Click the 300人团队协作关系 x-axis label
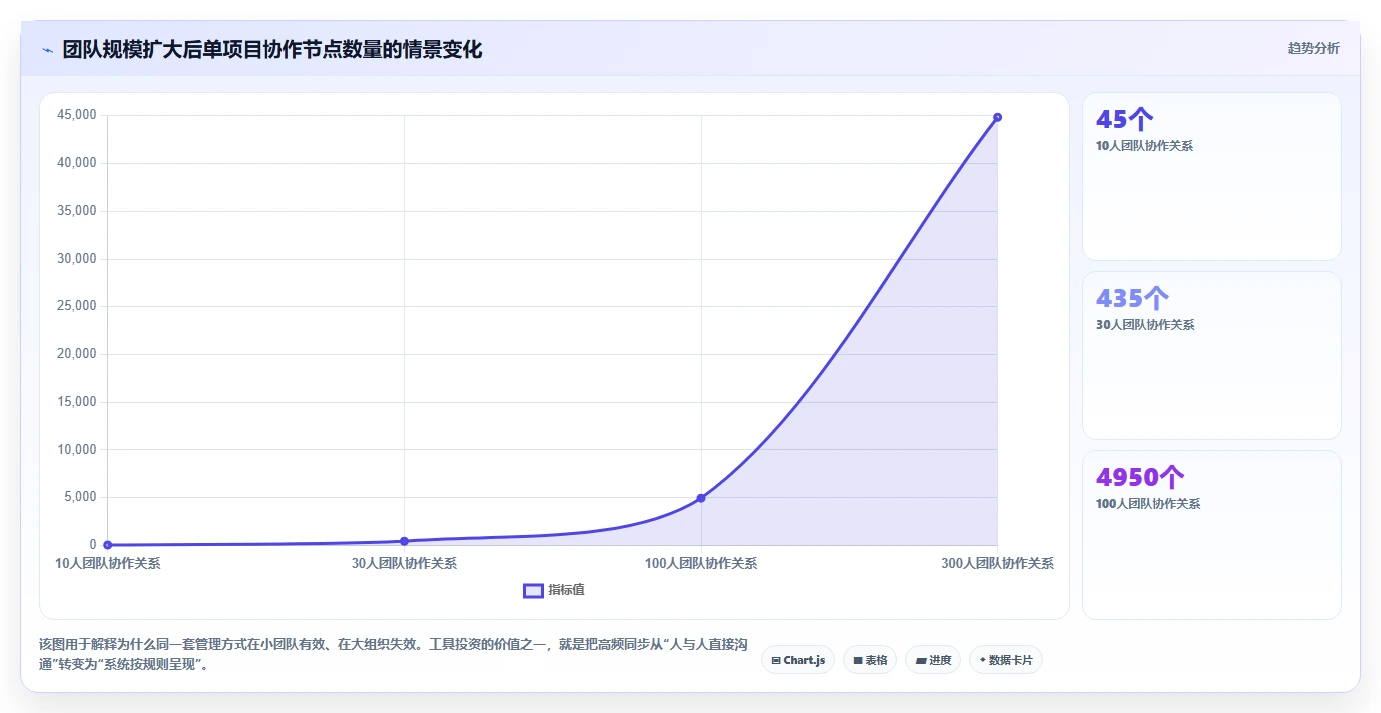The height and width of the screenshot is (713, 1381). click(997, 563)
